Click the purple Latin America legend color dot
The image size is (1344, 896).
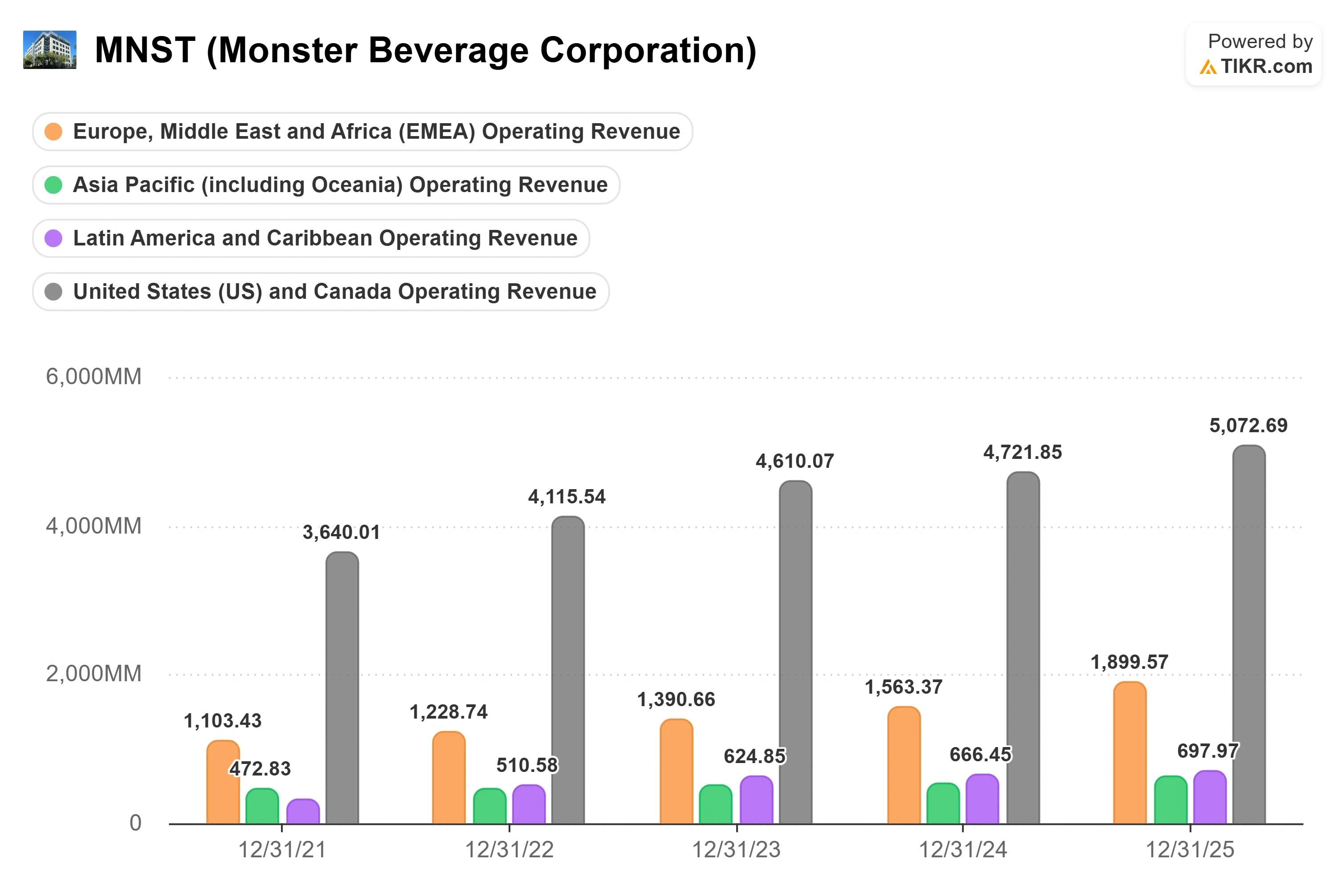click(x=53, y=238)
